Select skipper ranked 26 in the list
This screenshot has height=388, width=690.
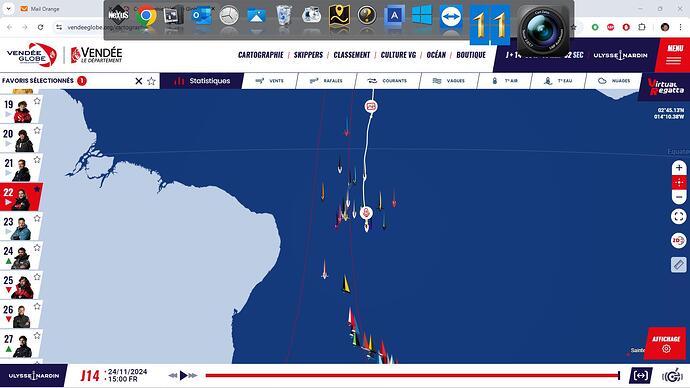click(21, 314)
